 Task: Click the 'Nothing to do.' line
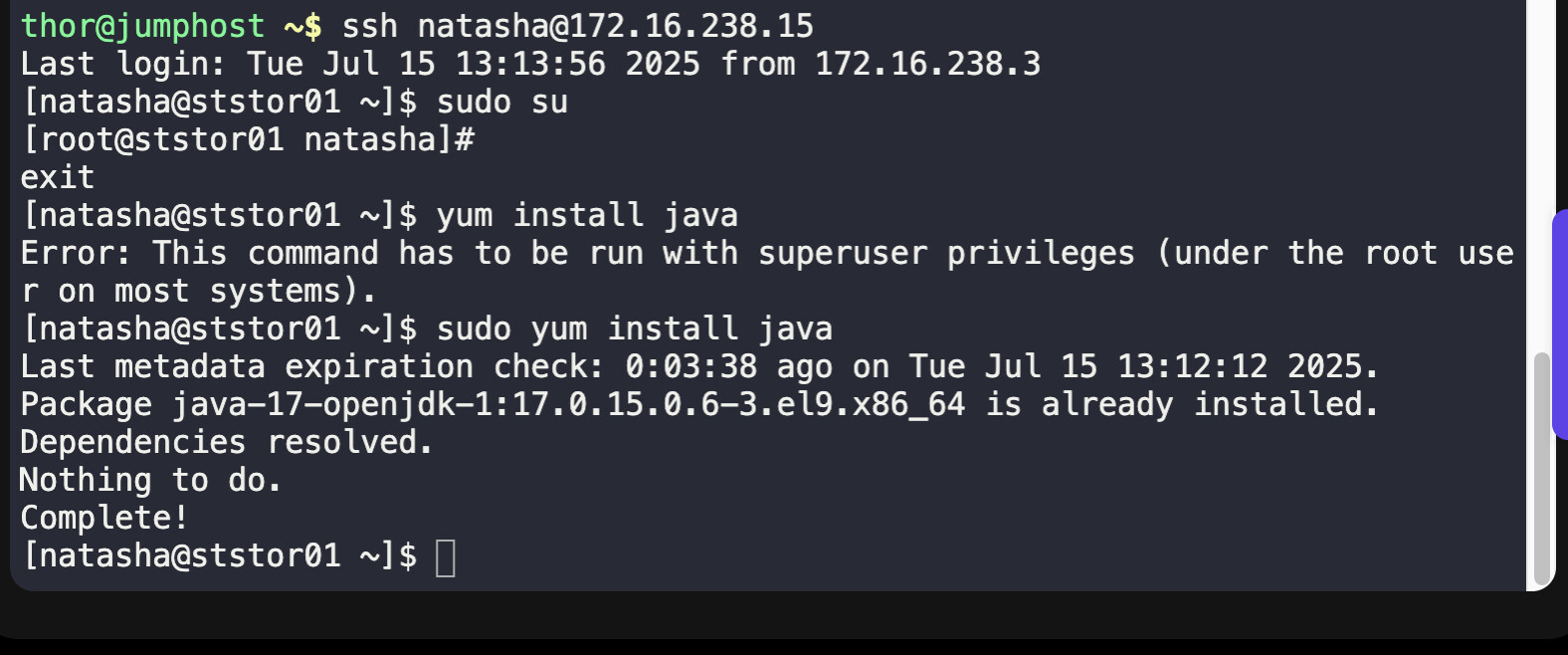150,480
